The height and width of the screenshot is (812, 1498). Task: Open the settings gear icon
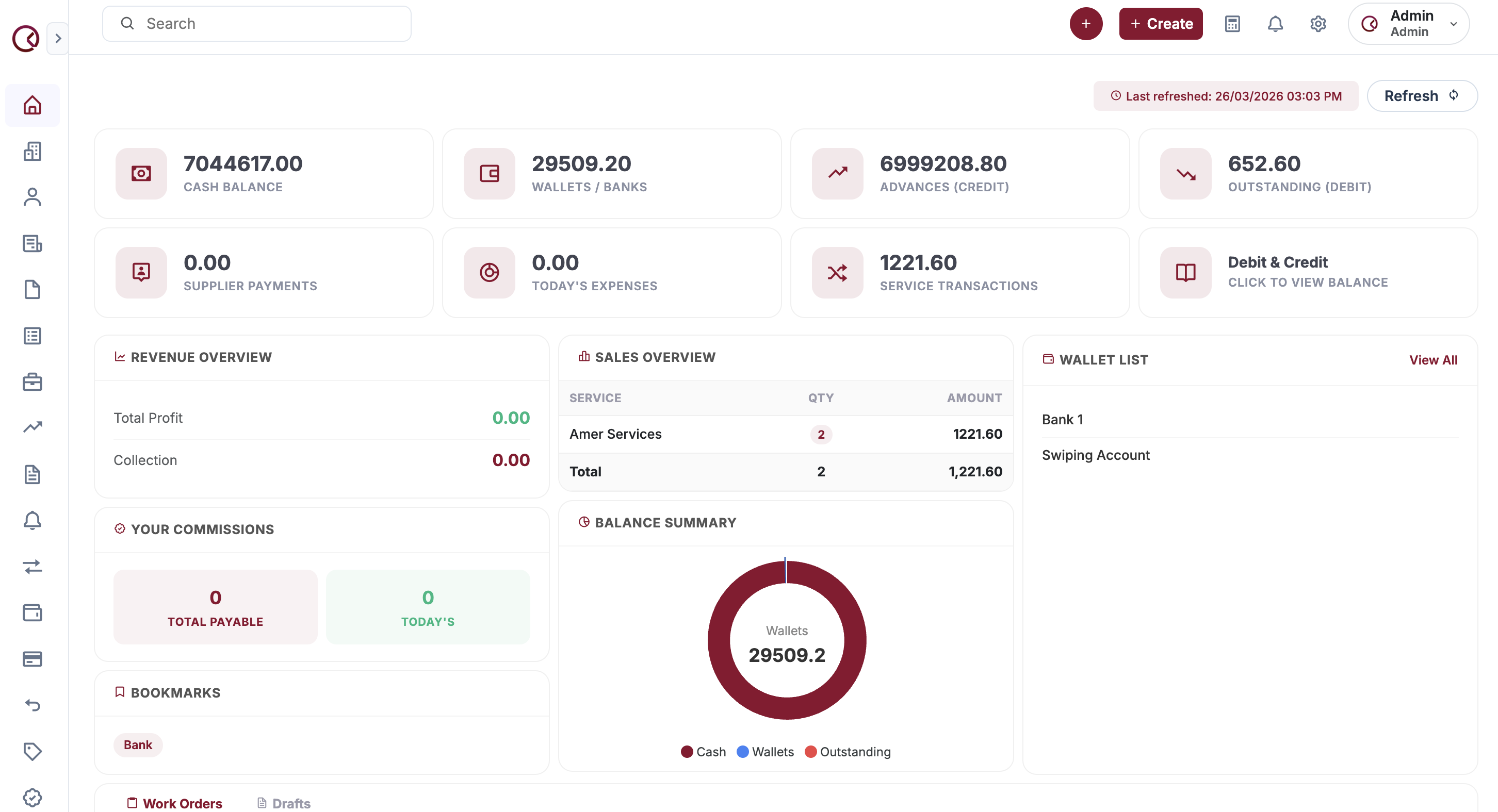[1318, 23]
